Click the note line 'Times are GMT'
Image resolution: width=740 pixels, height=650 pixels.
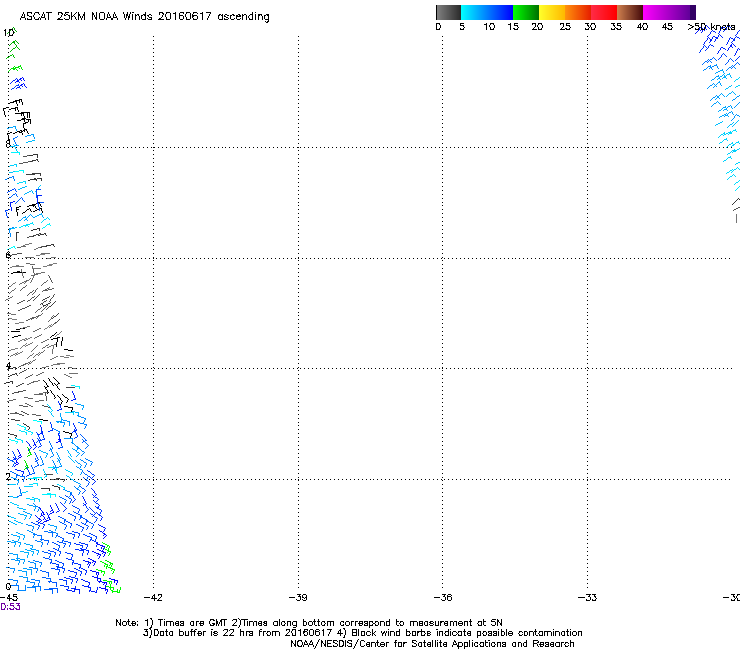pyautogui.click(x=193, y=623)
